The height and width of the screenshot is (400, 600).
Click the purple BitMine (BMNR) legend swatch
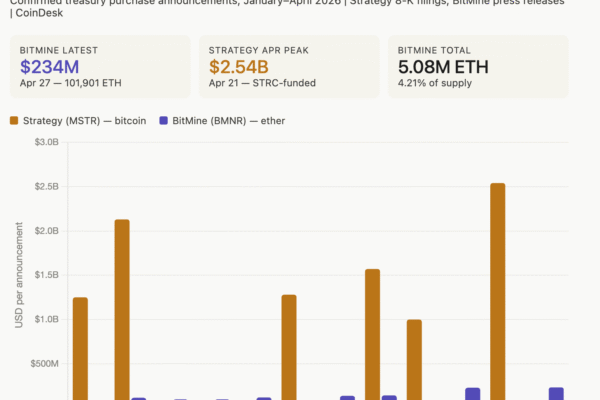(x=163, y=121)
